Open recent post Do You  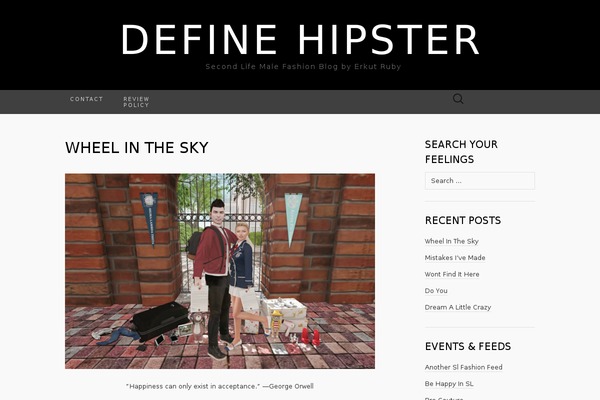tap(436, 291)
